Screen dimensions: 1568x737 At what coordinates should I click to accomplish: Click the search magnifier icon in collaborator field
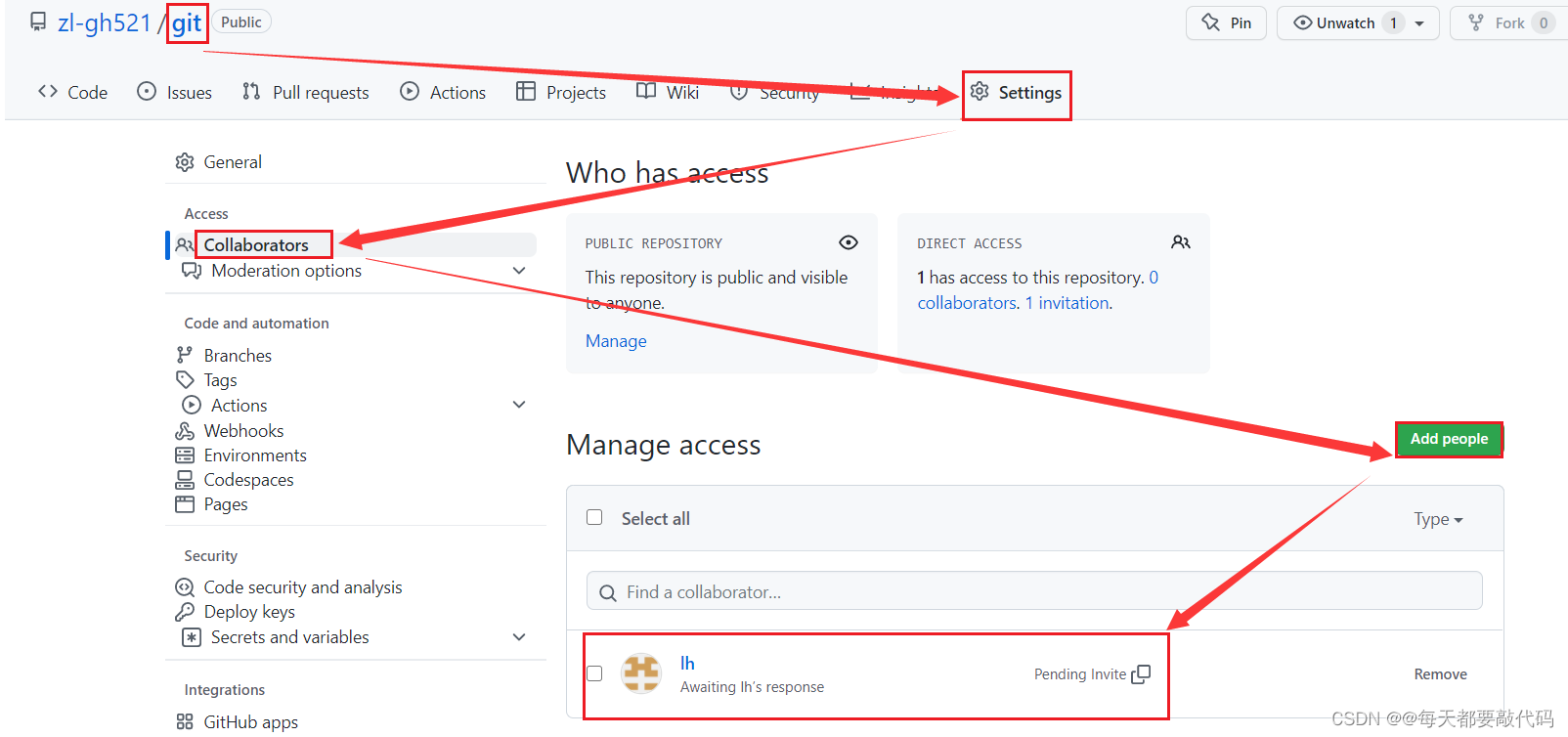[x=607, y=592]
